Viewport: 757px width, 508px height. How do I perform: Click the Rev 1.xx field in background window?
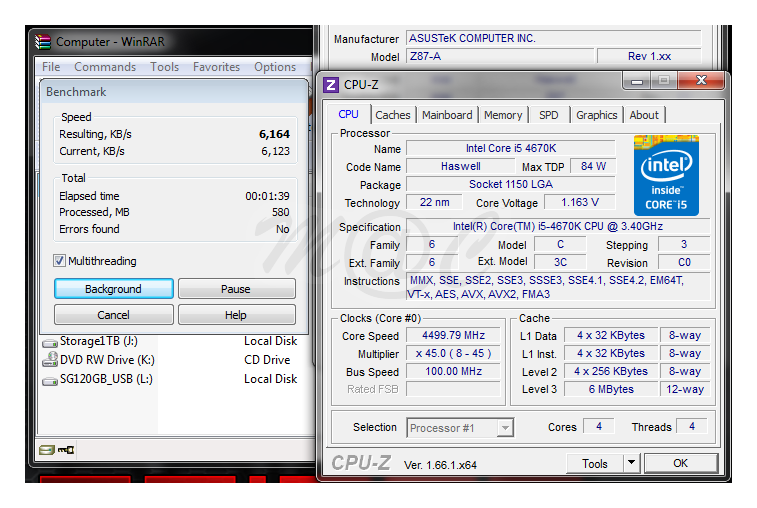click(x=649, y=56)
